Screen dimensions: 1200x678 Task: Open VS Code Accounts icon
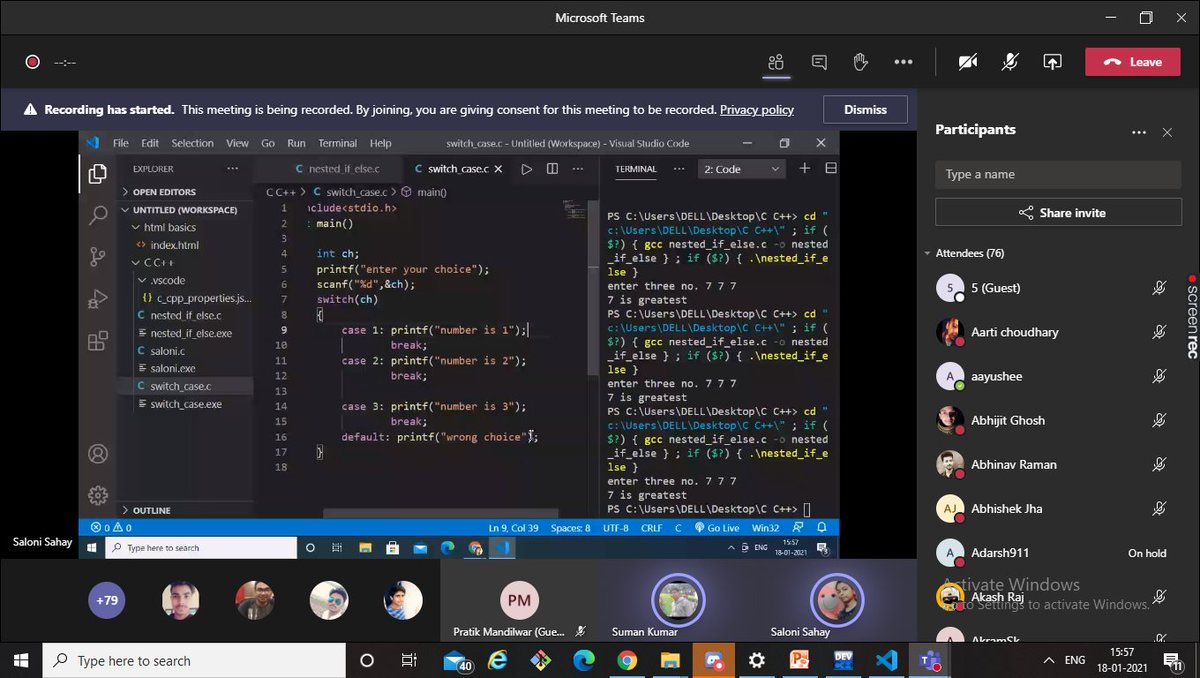click(98, 454)
